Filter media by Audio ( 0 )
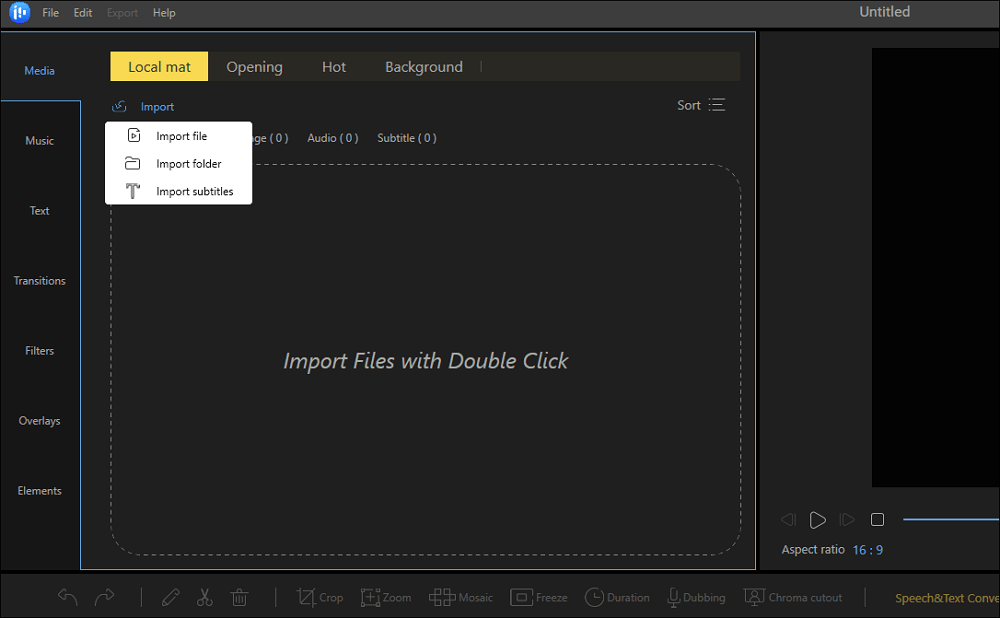 [332, 138]
